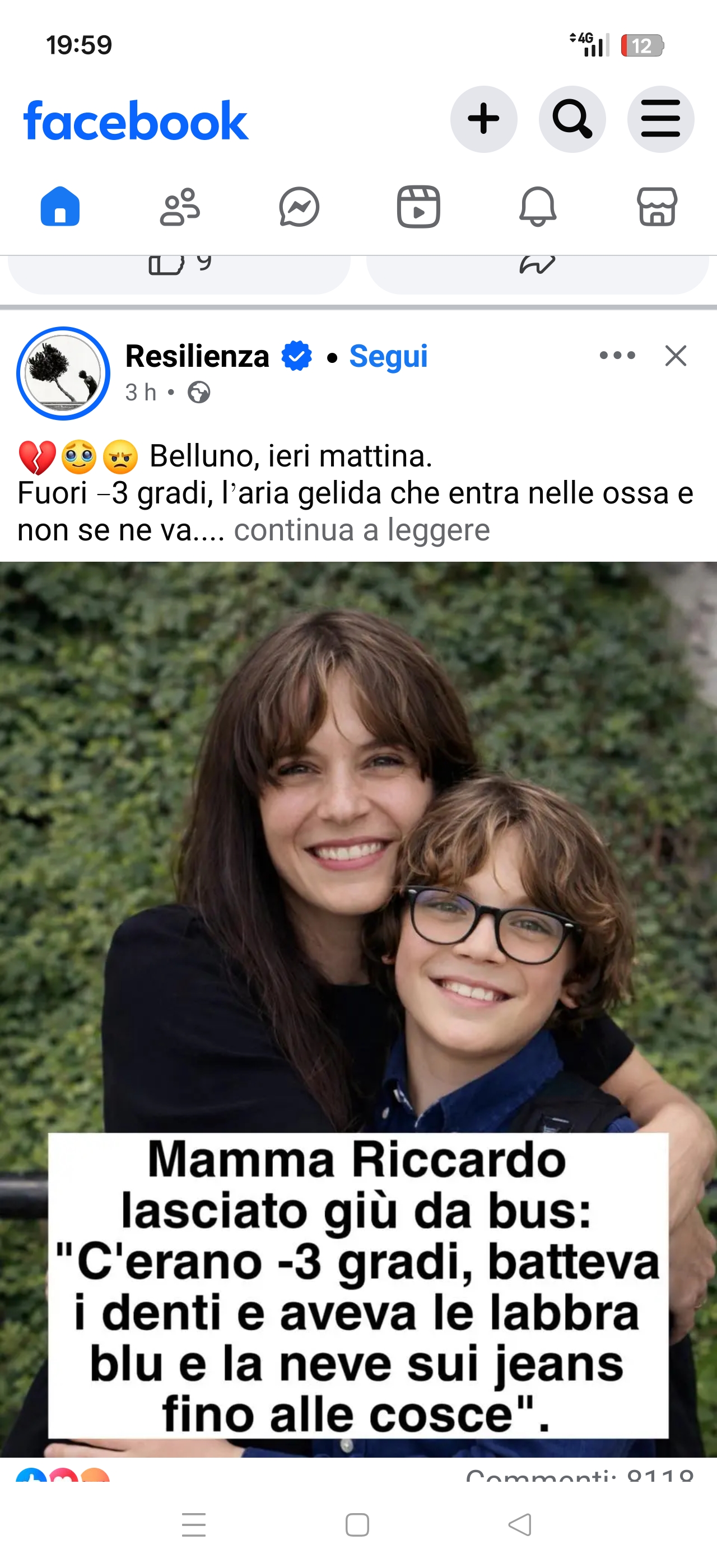The height and width of the screenshot is (1568, 717).
Task: Like the previous post thumbs-up button
Action: [179, 273]
